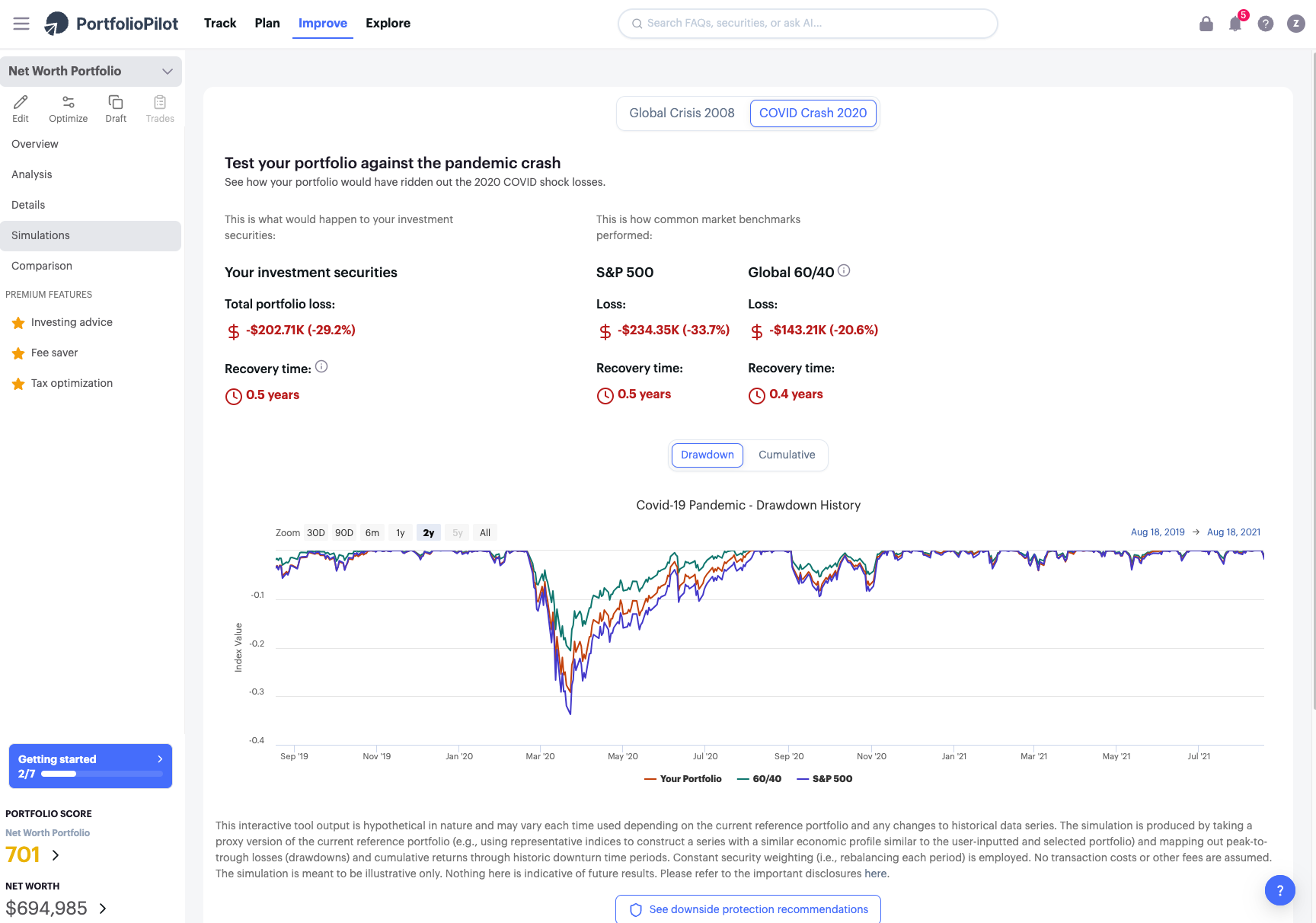The image size is (1316, 923).
Task: Set chart zoom to 2y
Action: coord(429,533)
